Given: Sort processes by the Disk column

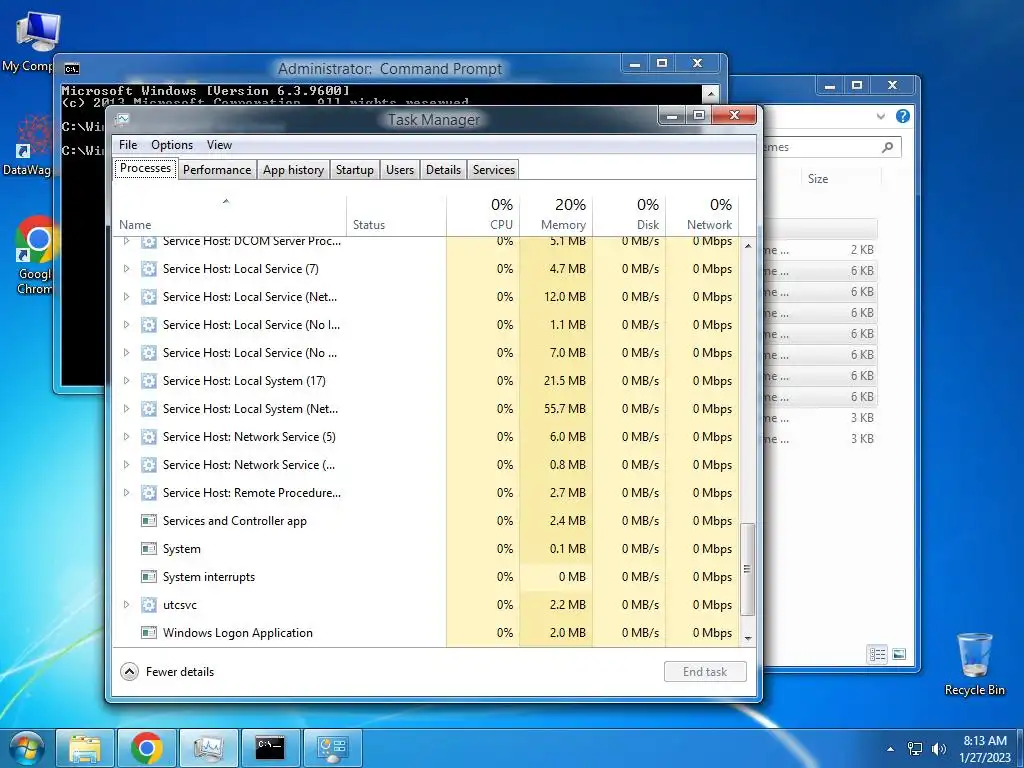Looking at the screenshot, I should coord(630,215).
